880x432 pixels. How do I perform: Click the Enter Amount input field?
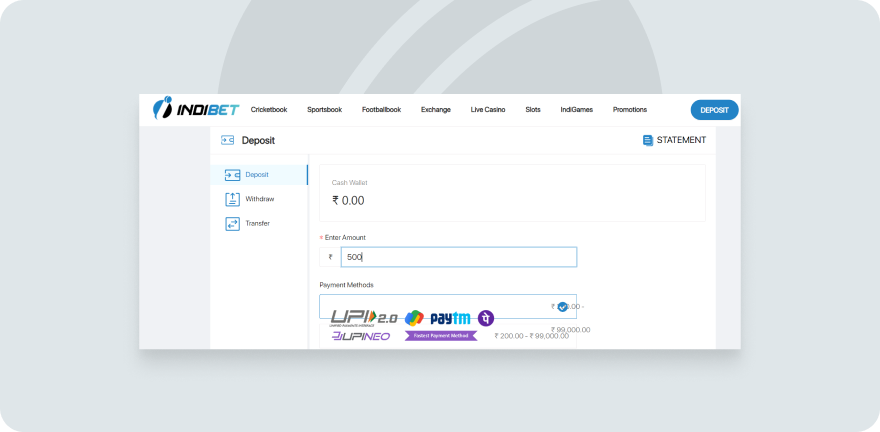pyautogui.click(x=459, y=257)
